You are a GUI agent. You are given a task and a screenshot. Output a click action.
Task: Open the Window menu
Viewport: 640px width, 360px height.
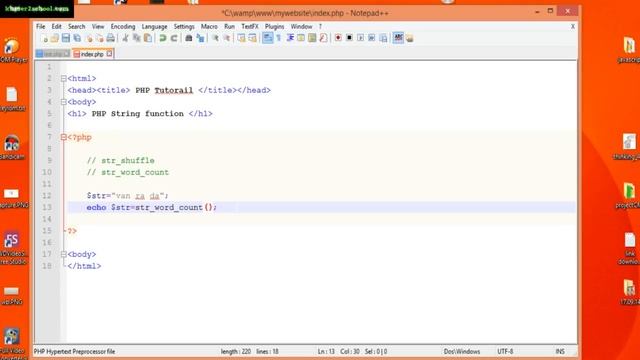pos(301,27)
